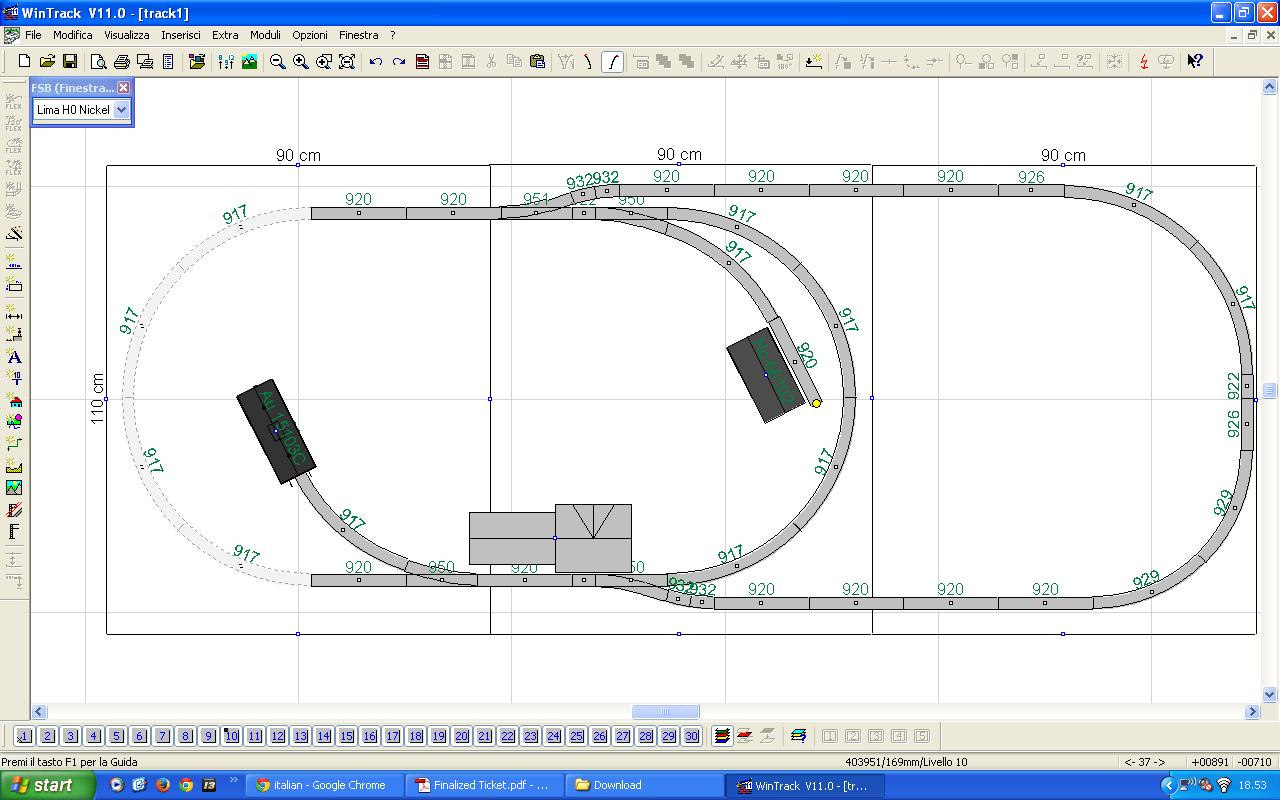Screen dimensions: 1280x800
Task: Open print preview from the toolbar
Action: (x=99, y=62)
